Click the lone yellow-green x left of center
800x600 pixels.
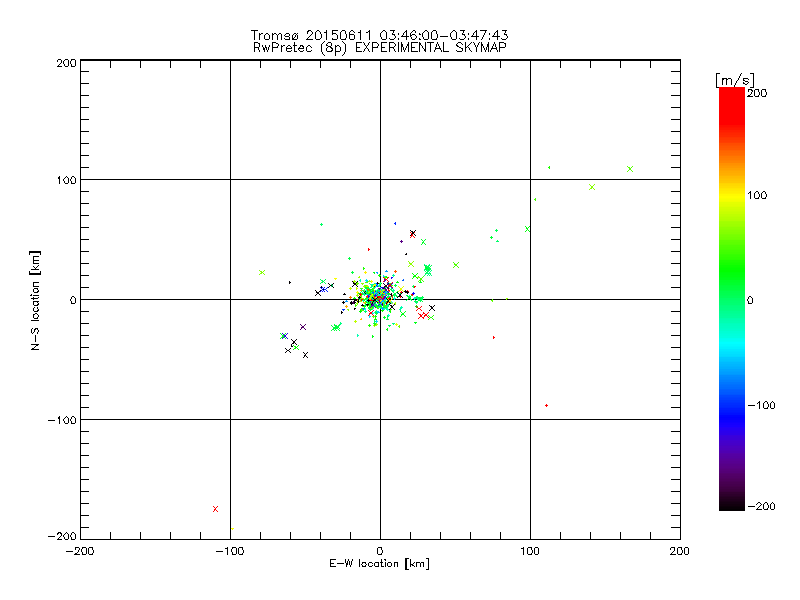pyautogui.click(x=262, y=272)
